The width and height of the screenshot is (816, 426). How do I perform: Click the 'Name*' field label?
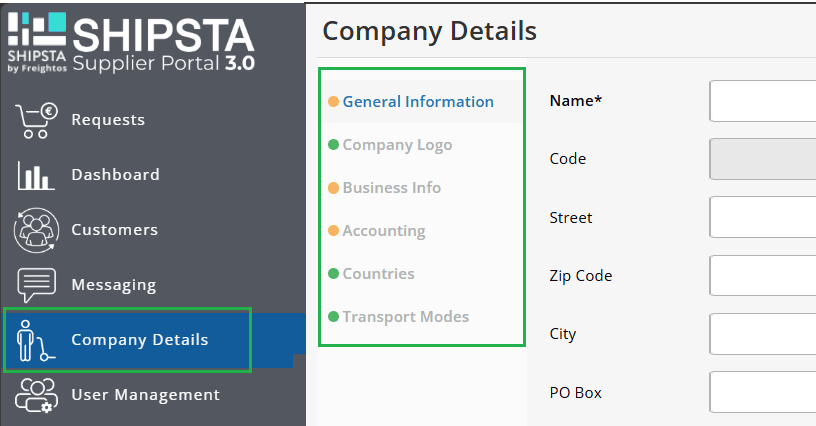[576, 100]
